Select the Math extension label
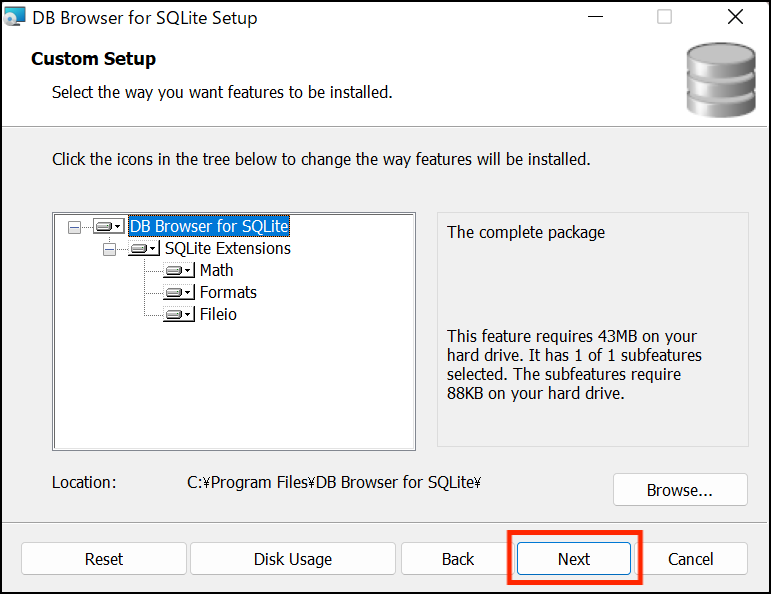 (216, 270)
